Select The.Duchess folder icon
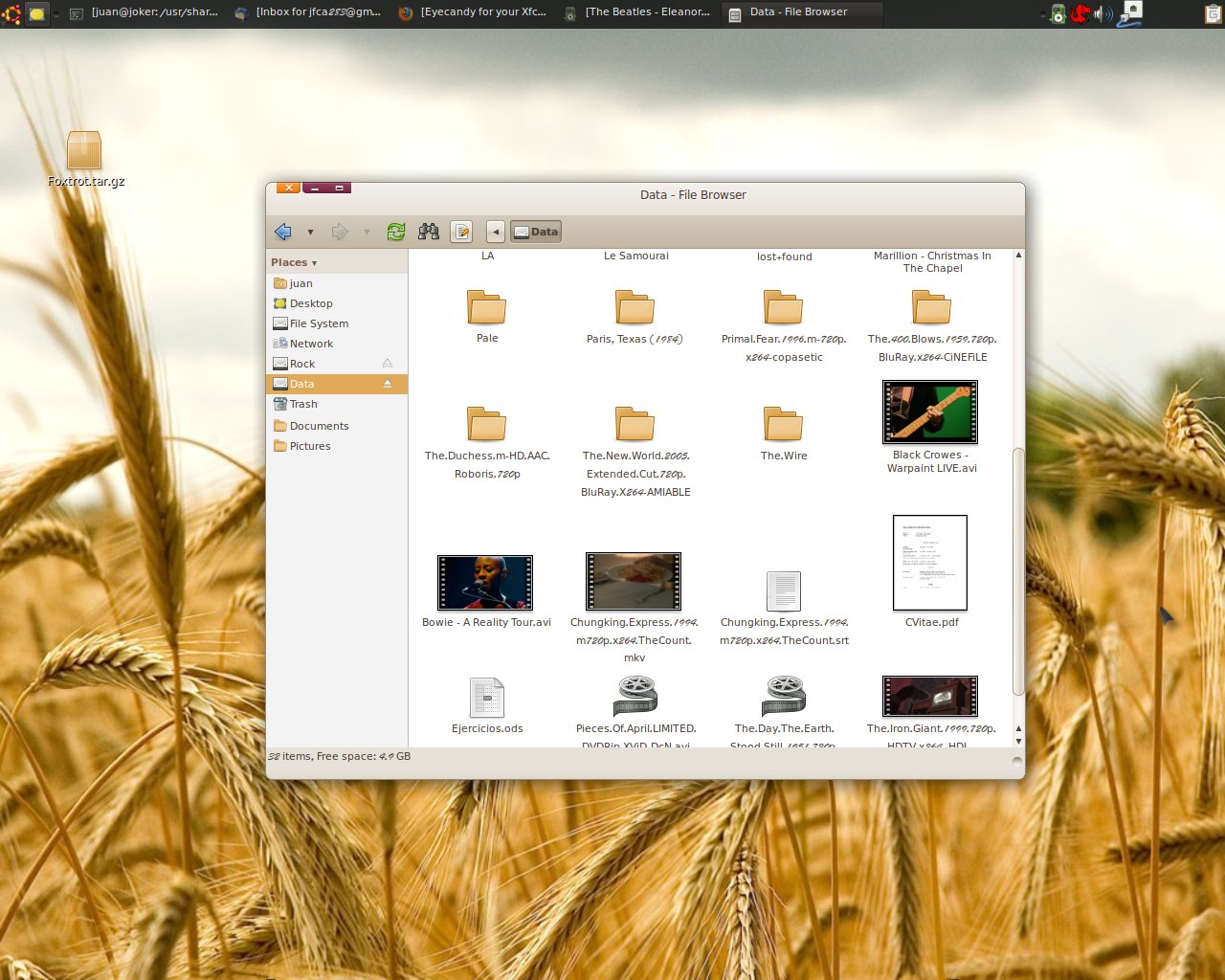 (x=487, y=424)
